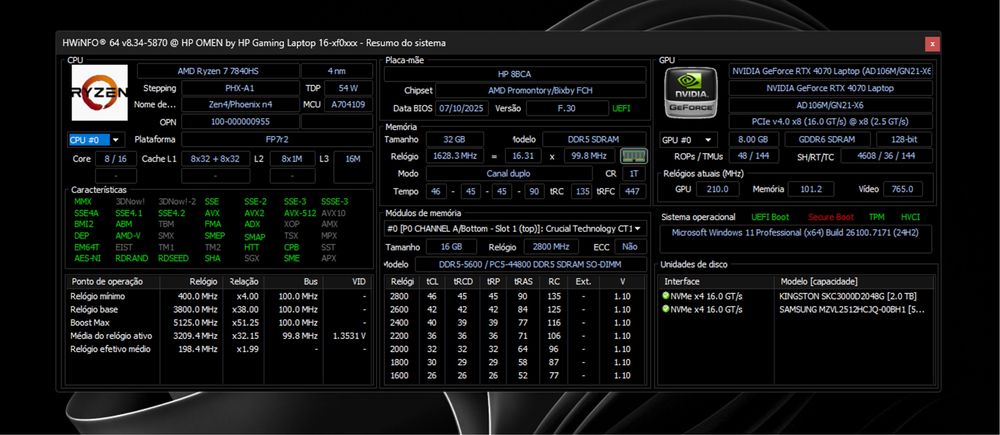The width and height of the screenshot is (1000, 435).
Task: Click the 'AMD-V' feature flag
Action: (128, 236)
